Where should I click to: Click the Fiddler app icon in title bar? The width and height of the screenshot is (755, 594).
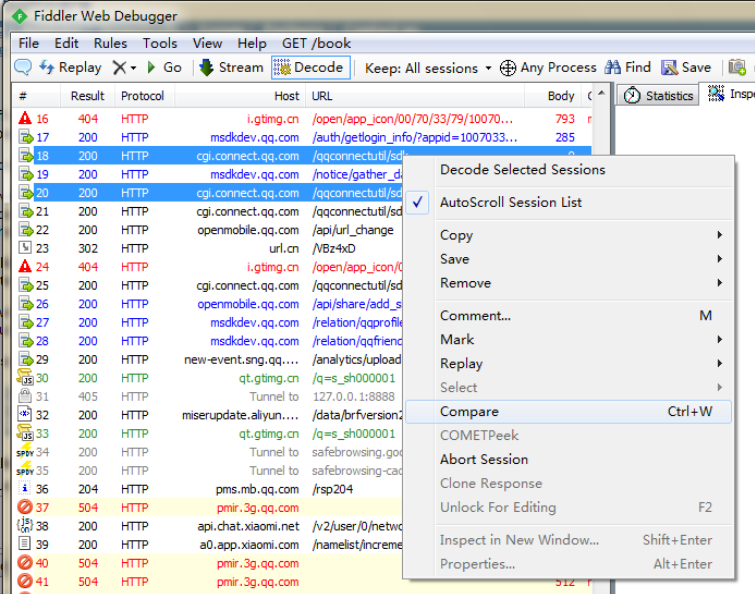coord(20,17)
